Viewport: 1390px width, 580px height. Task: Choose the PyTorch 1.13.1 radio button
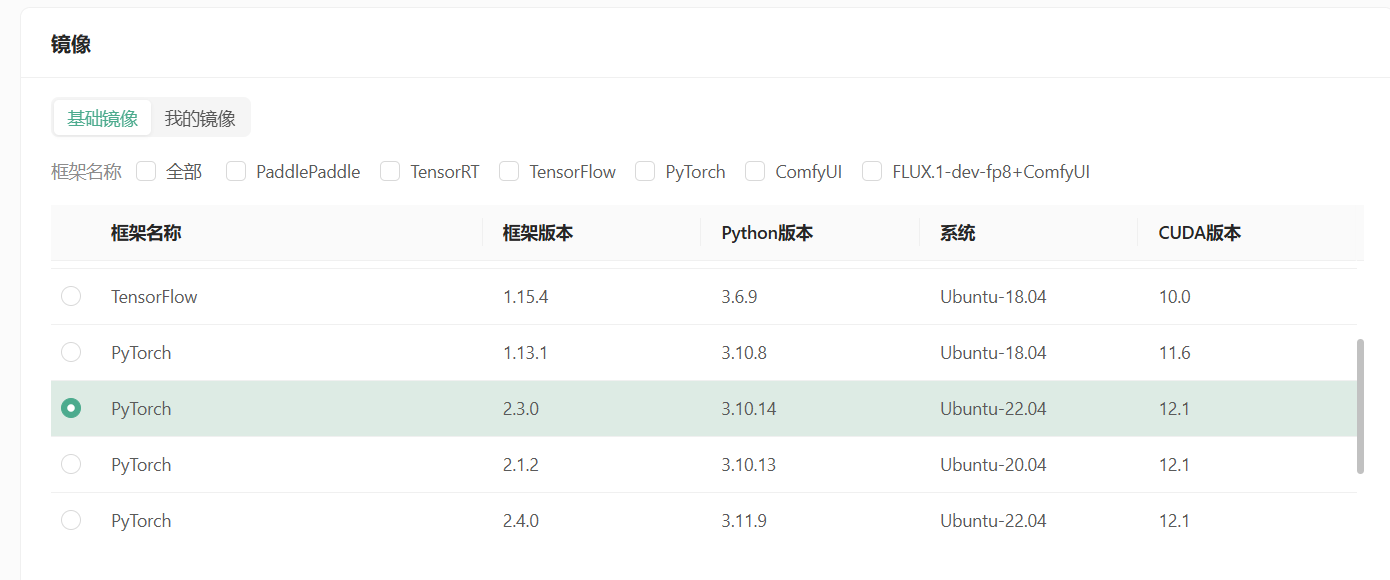(71, 352)
